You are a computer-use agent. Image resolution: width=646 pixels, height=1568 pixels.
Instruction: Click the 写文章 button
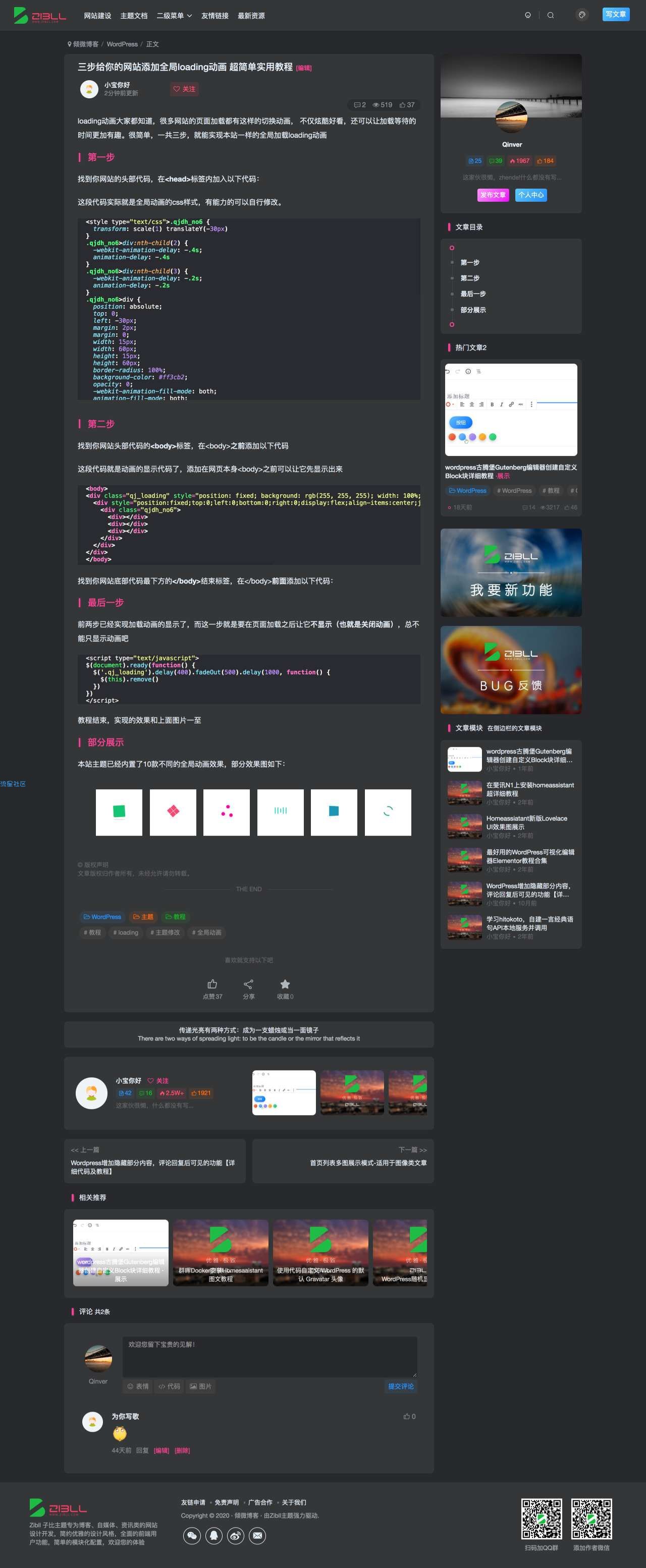pyautogui.click(x=616, y=14)
